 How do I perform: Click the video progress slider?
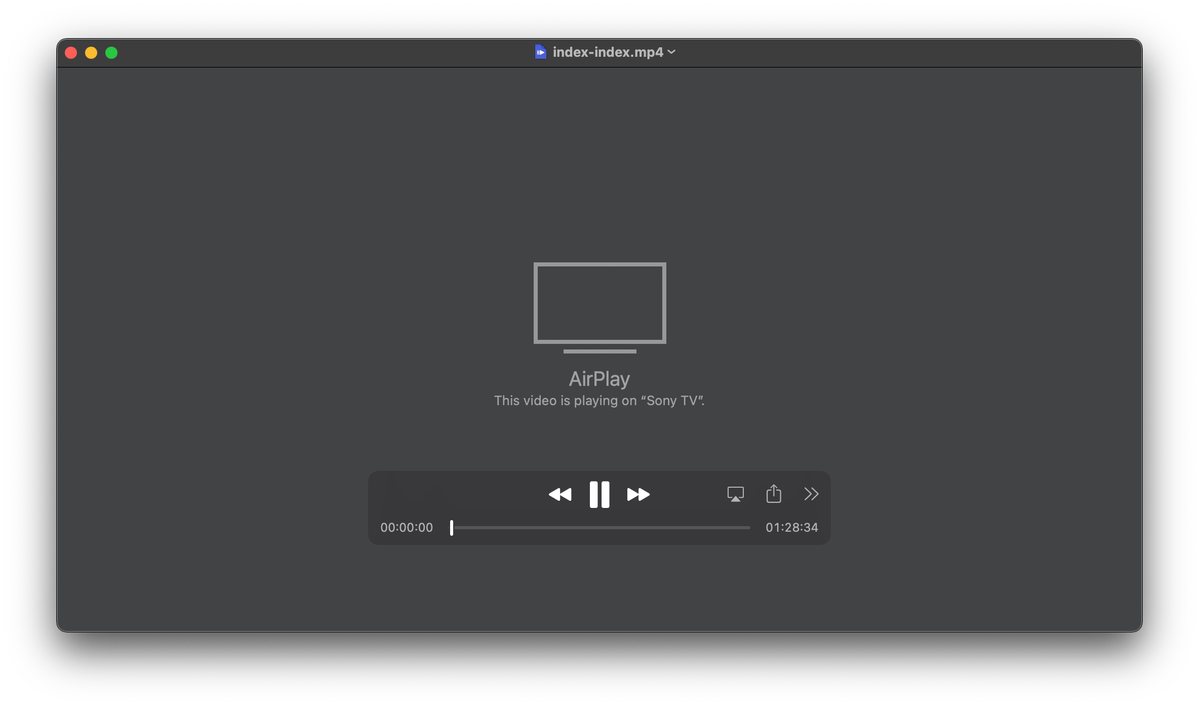pyautogui.click(x=600, y=527)
